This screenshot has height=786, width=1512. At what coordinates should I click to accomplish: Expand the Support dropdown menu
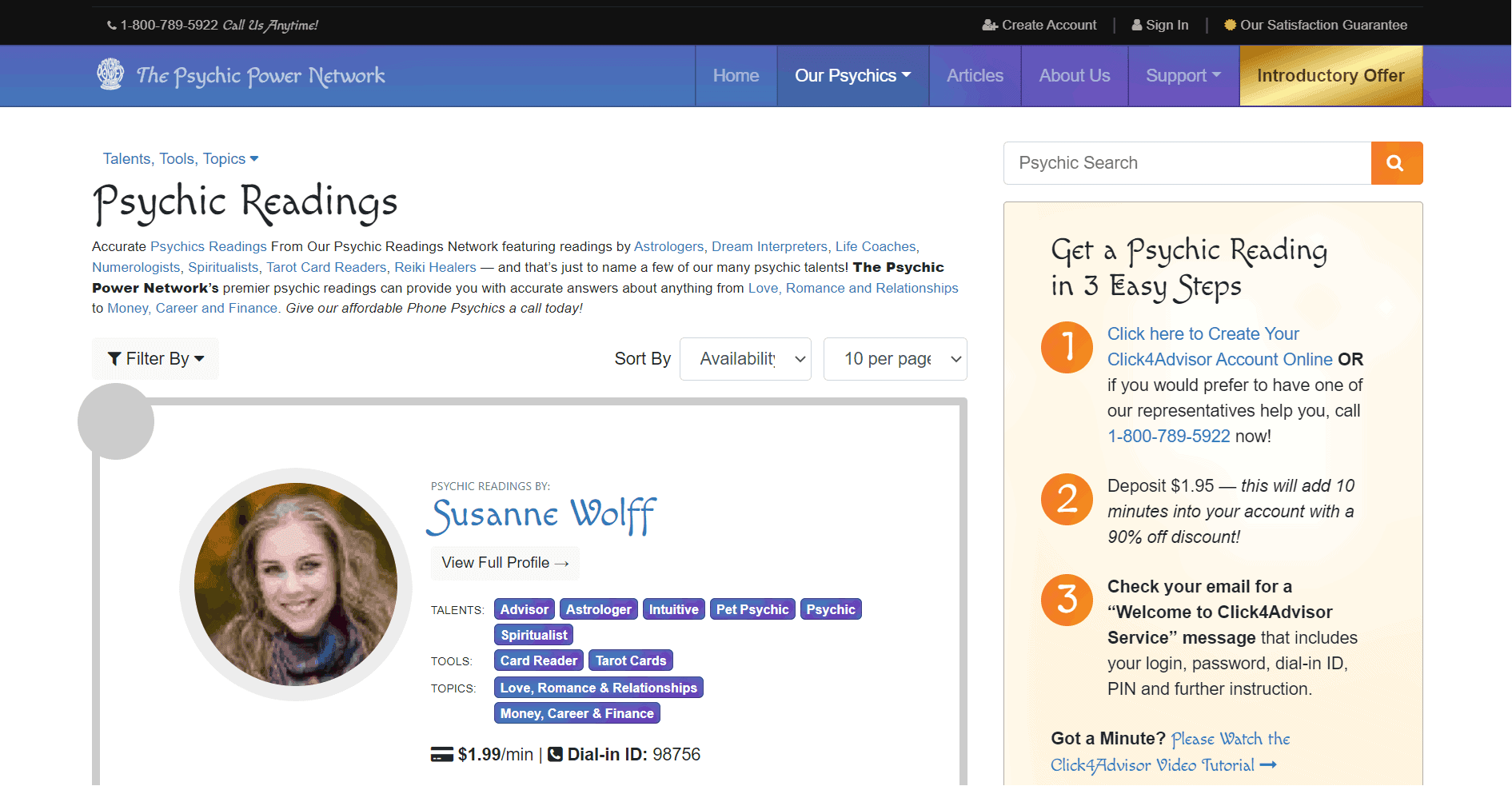pyautogui.click(x=1183, y=76)
